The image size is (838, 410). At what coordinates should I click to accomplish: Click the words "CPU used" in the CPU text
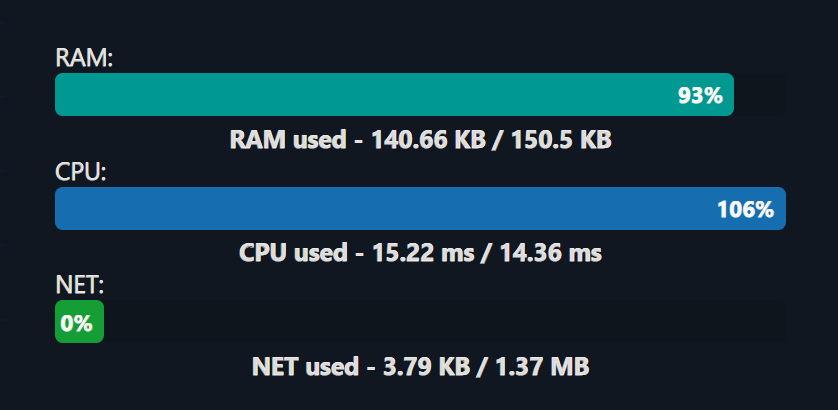(x=293, y=253)
